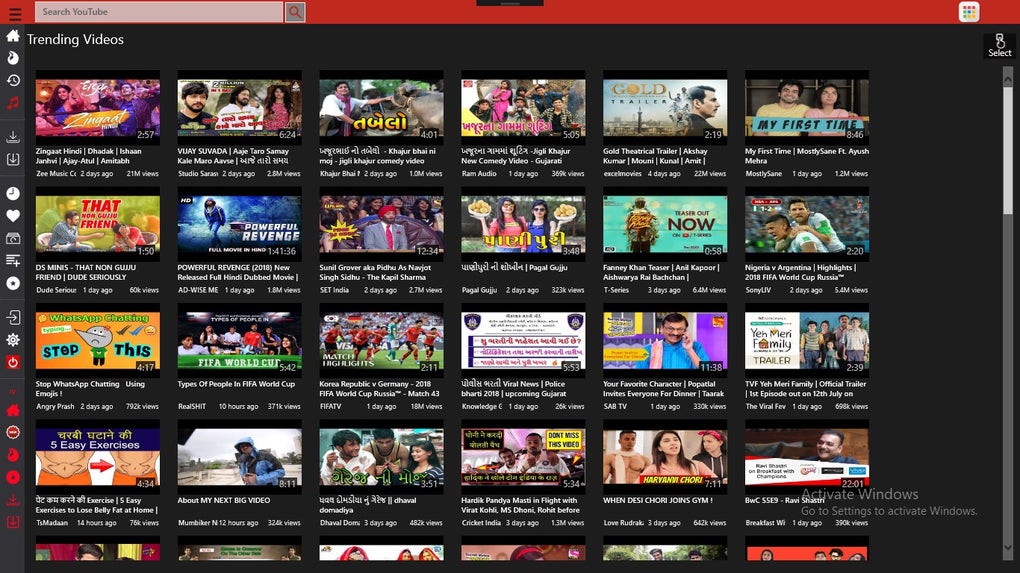Viewport: 1020px width, 573px height.
Task: Open the playlist add icon
Action: [13, 261]
